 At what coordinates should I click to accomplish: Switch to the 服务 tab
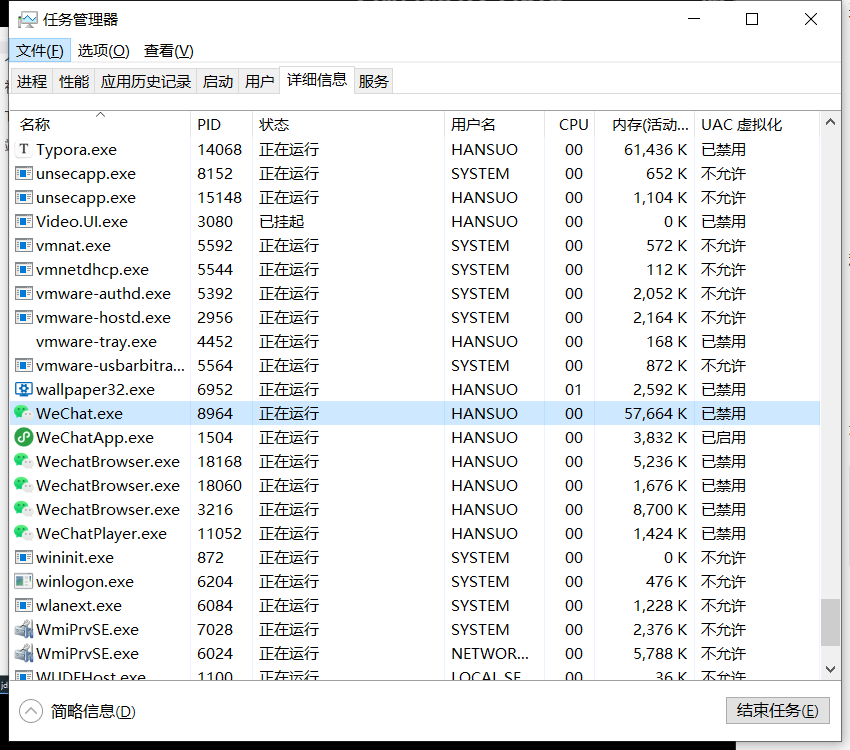coord(374,81)
